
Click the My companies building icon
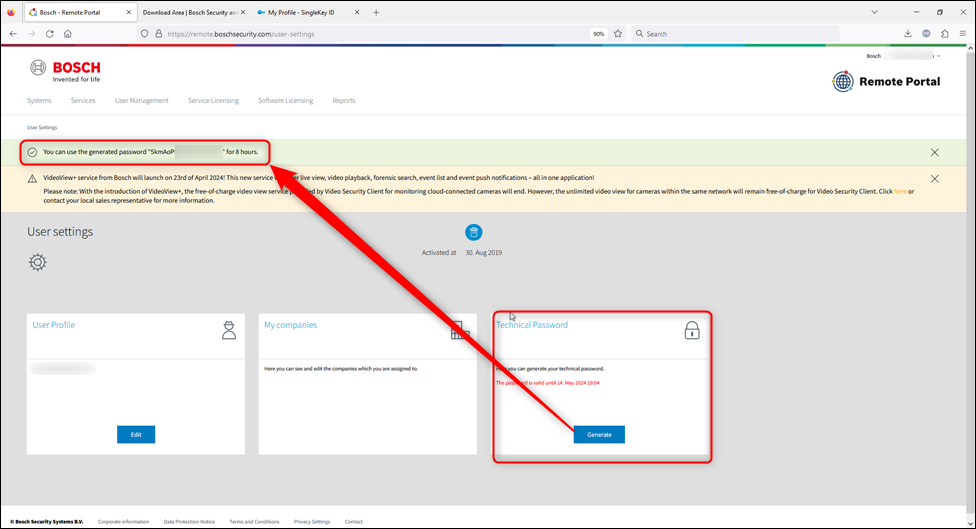(x=460, y=330)
